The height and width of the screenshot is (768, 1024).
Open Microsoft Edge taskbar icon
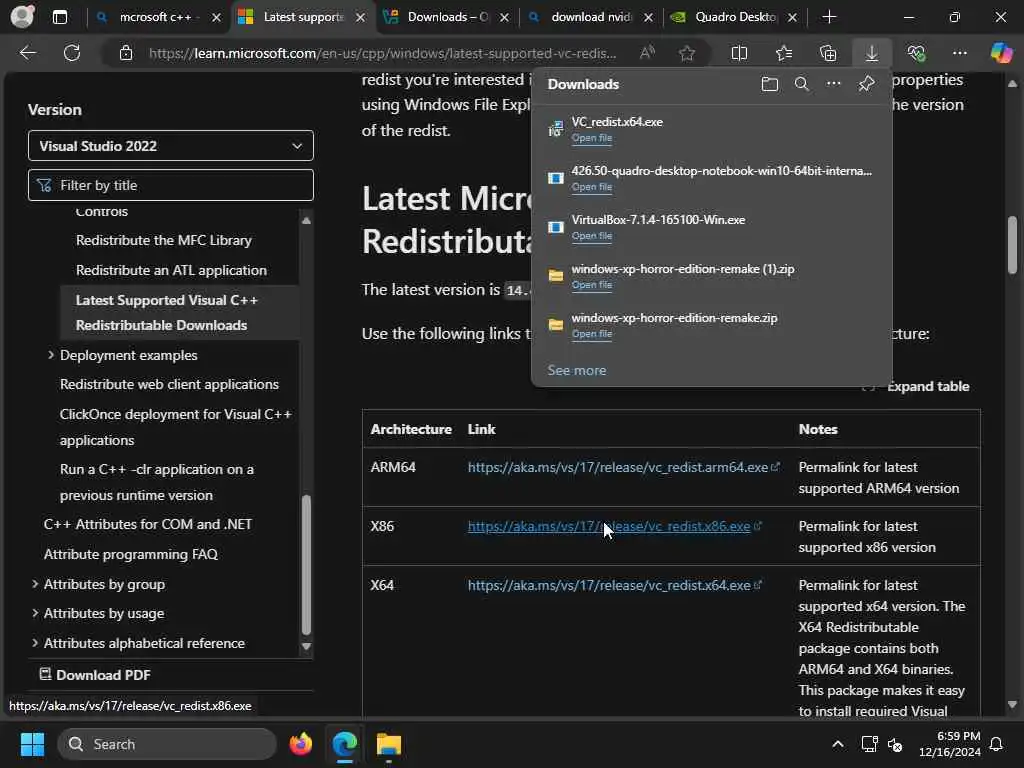tap(344, 744)
